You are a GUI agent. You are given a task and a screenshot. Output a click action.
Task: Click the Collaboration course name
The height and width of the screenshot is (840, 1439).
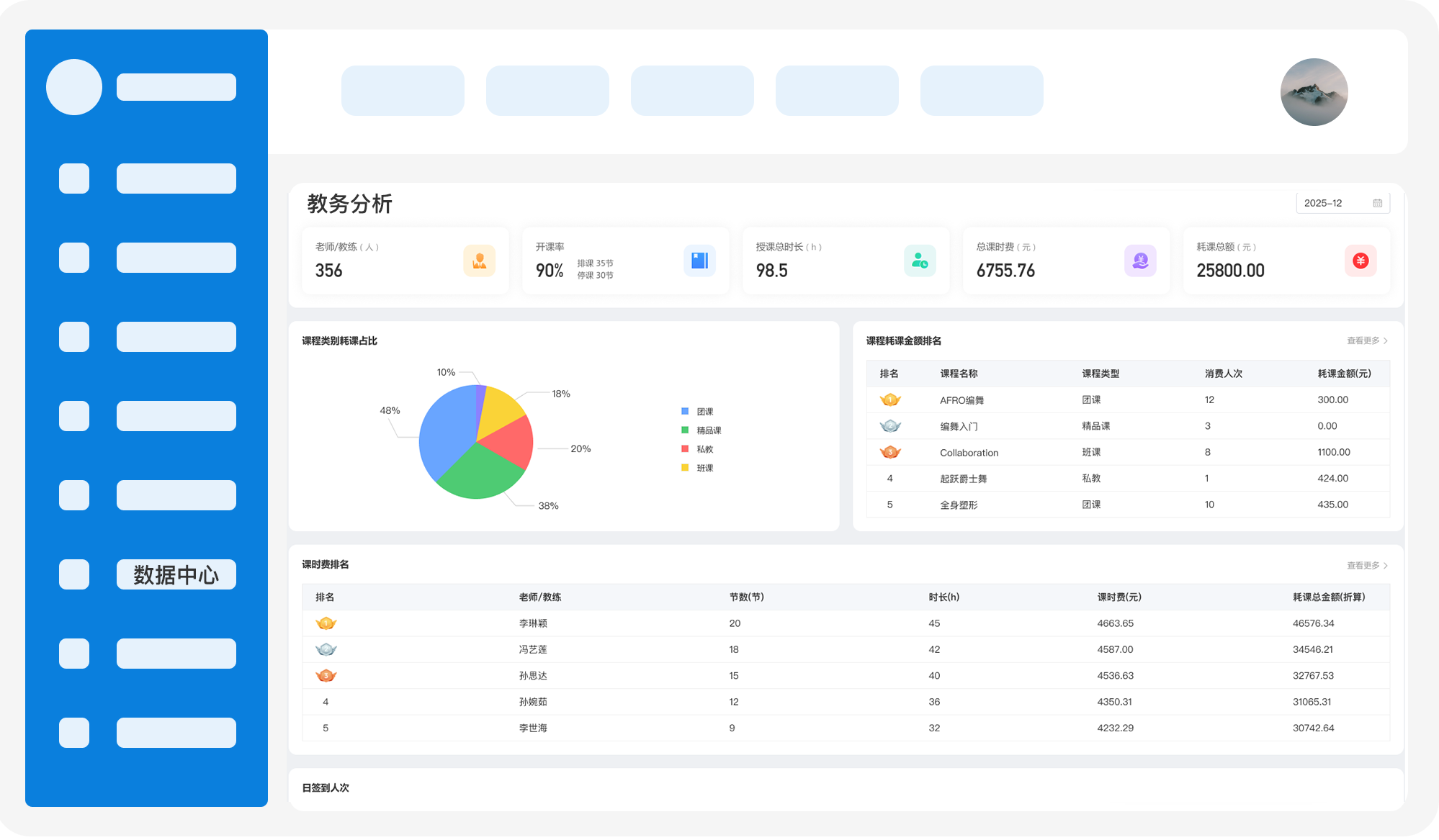point(969,453)
